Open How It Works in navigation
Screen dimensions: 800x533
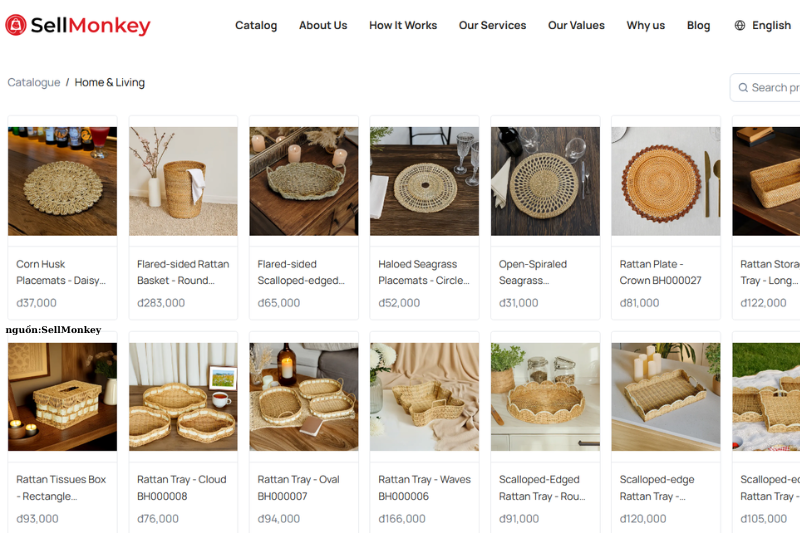pyautogui.click(x=403, y=25)
